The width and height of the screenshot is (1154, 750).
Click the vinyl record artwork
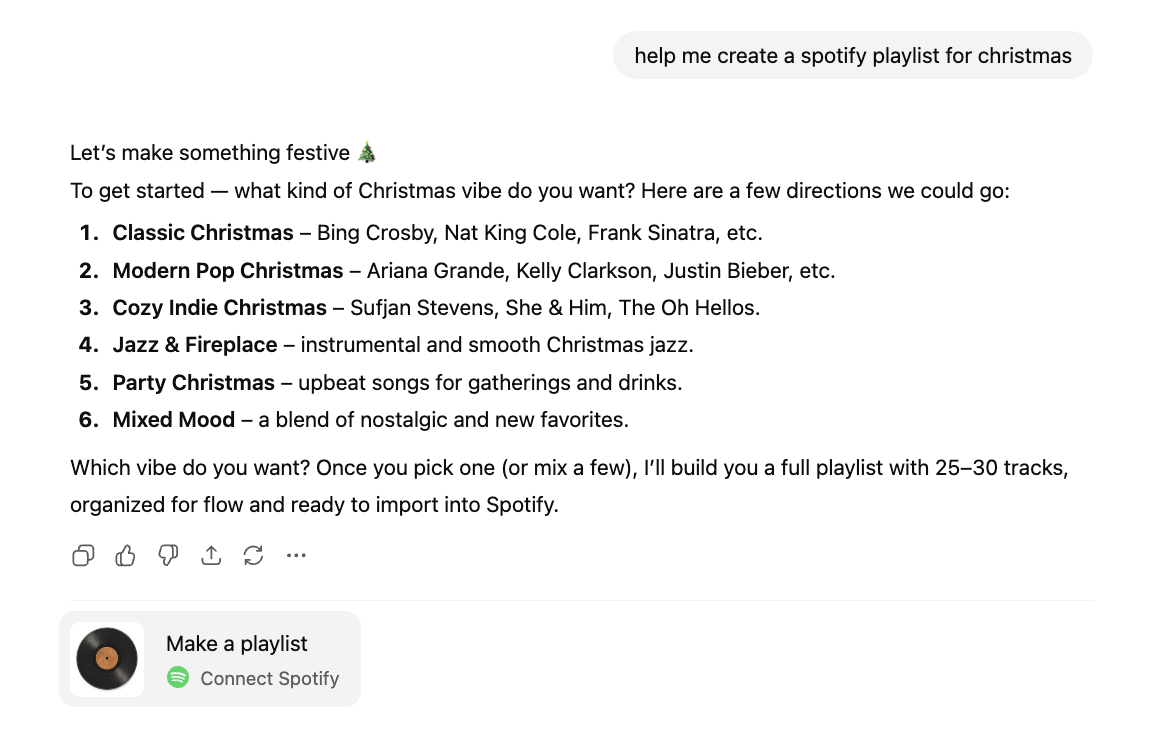(107, 658)
